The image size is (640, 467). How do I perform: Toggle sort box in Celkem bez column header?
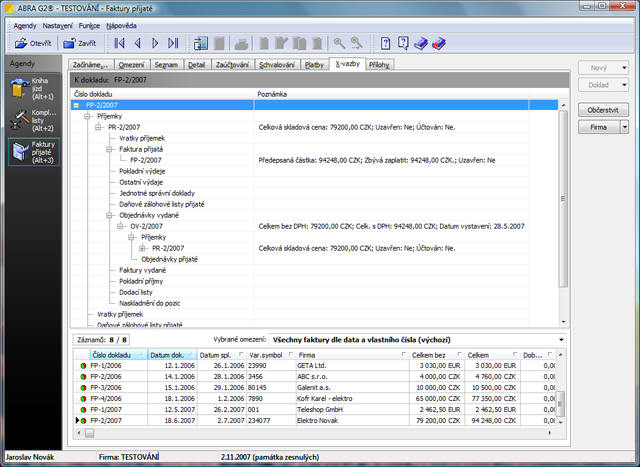pyautogui.click(x=460, y=354)
